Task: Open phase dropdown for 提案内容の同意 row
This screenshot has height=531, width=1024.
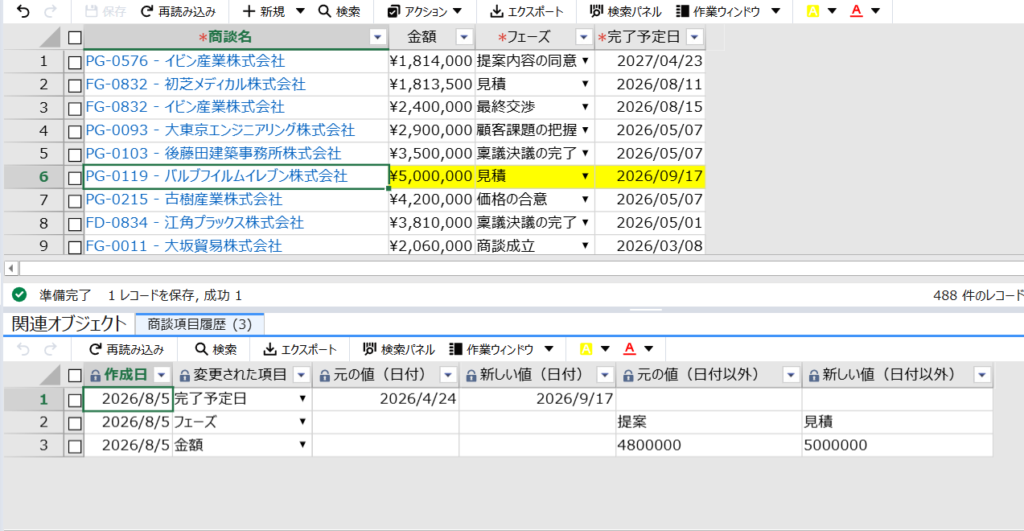Action: pyautogui.click(x=586, y=61)
